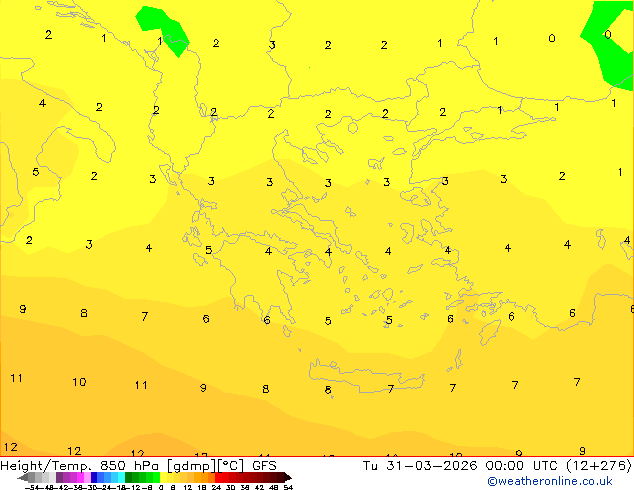This screenshot has height=490, width=634.
Task: Click the legend label 54
Action: pos(288,487)
